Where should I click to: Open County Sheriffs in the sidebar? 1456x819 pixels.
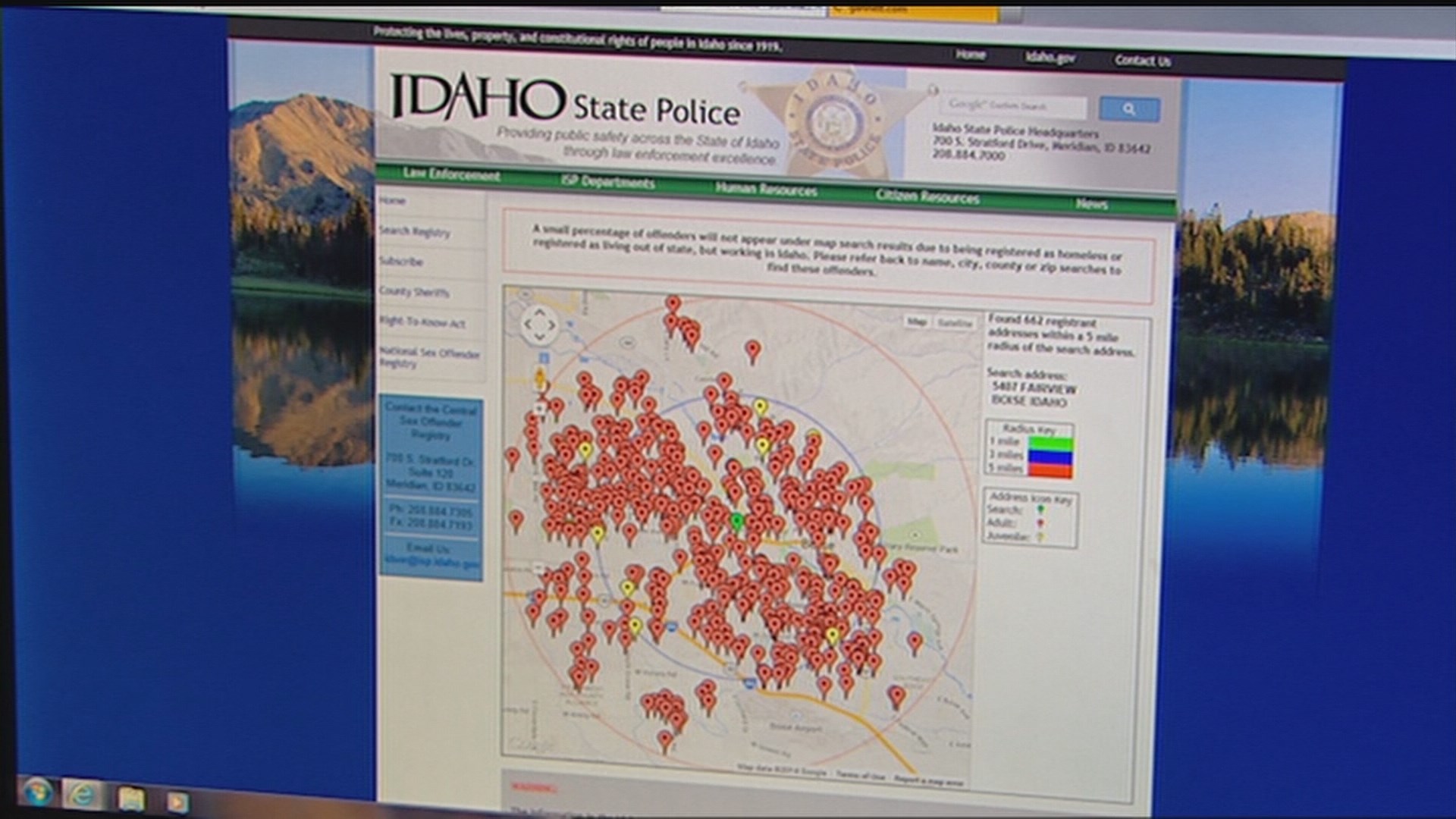[x=414, y=292]
